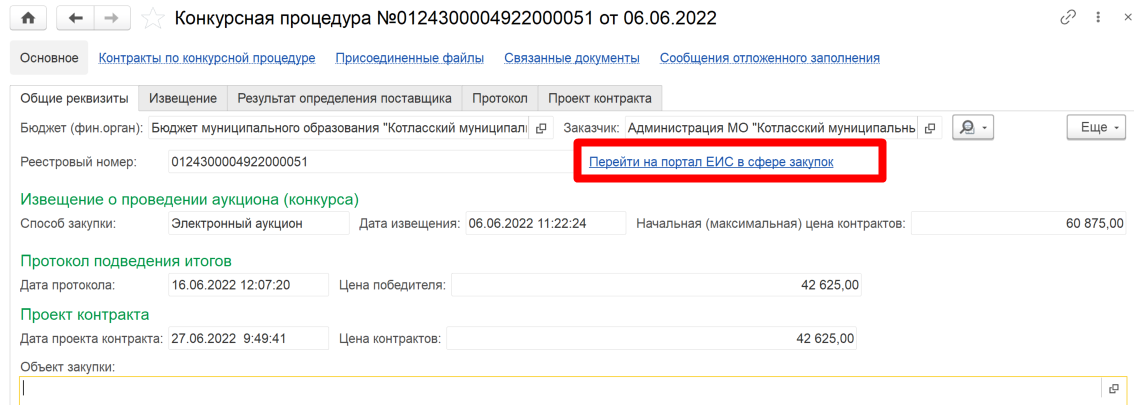This screenshot has width=1134, height=405.
Task: Open the Присоединенные файлы link
Action: point(410,58)
